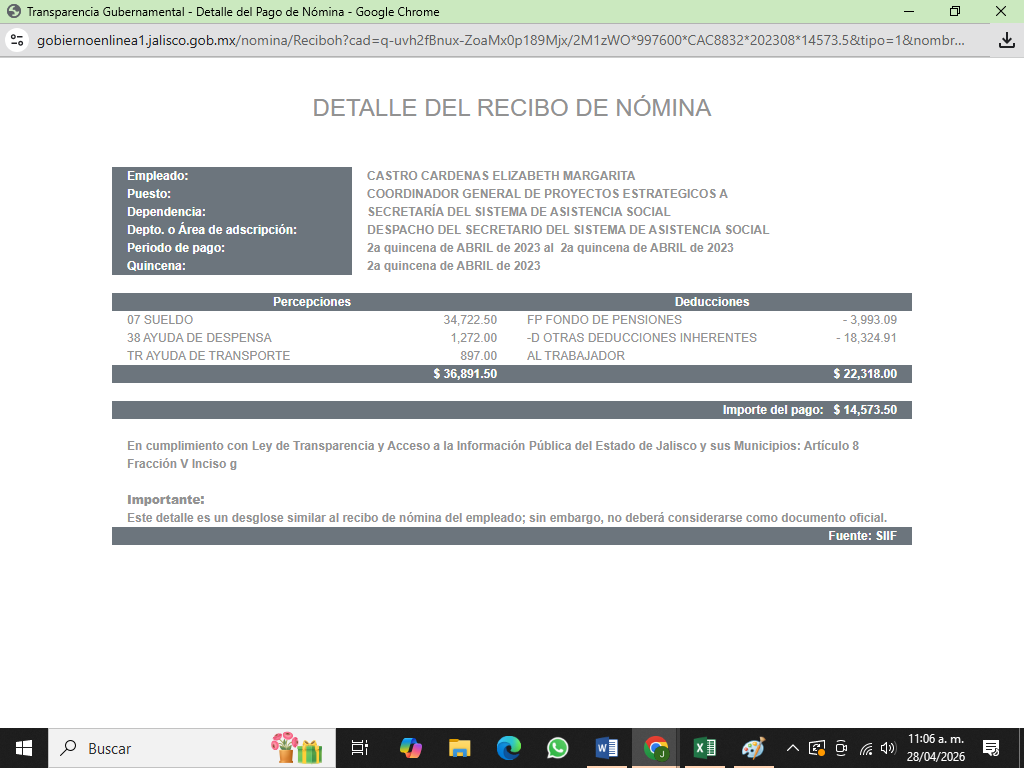Click the Puesto: label

click(149, 194)
